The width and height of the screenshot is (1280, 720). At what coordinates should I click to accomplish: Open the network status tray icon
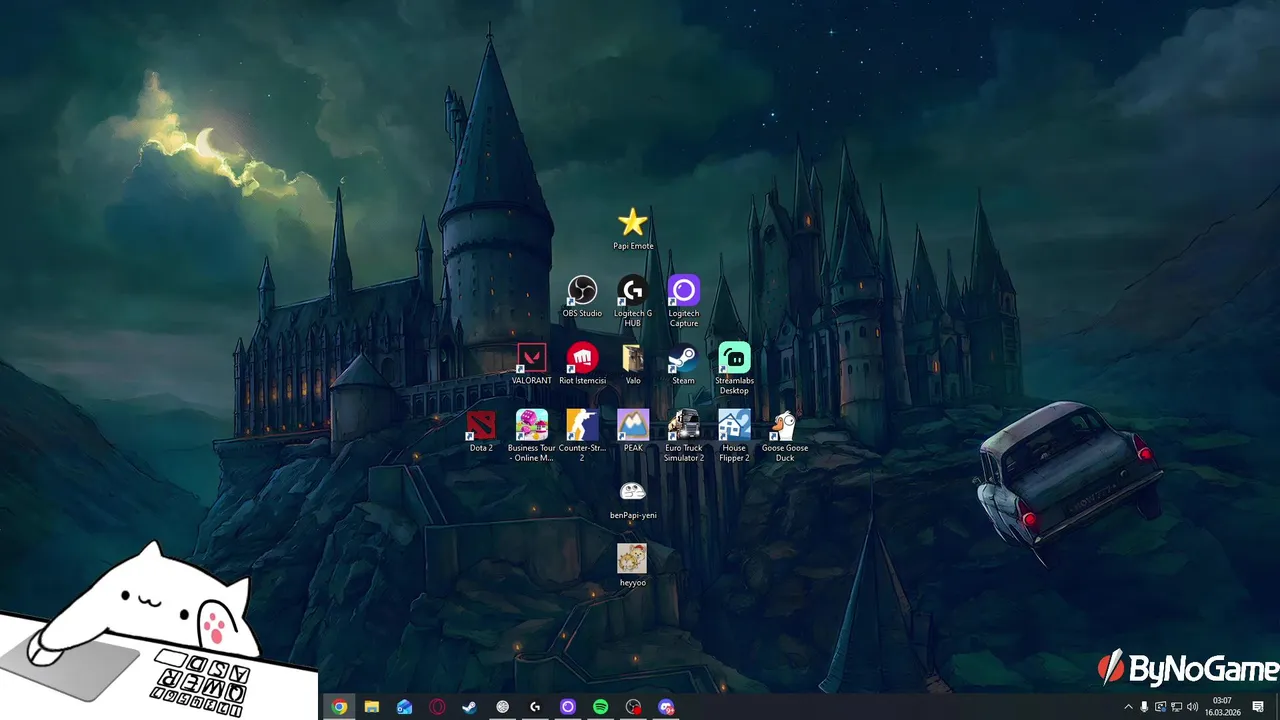[1176, 707]
